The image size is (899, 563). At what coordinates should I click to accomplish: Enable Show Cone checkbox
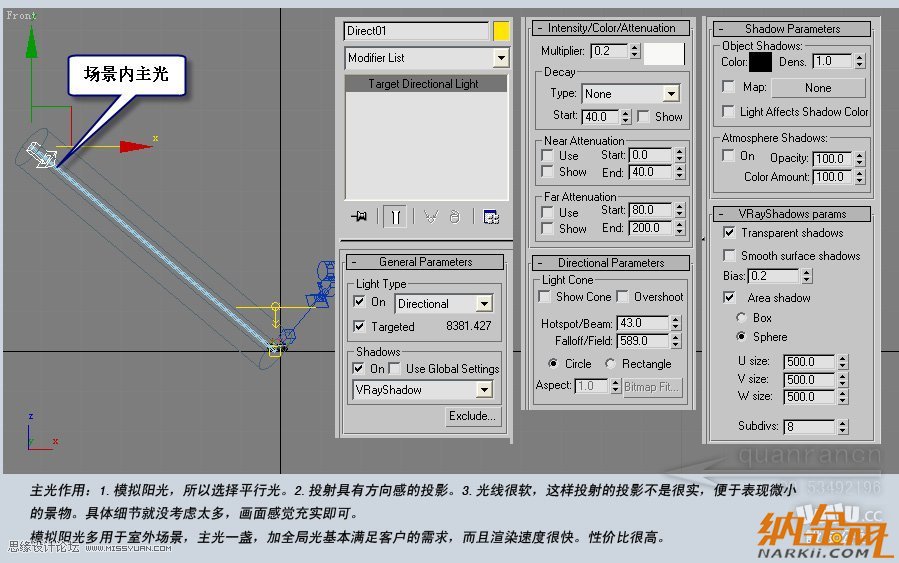(544, 296)
